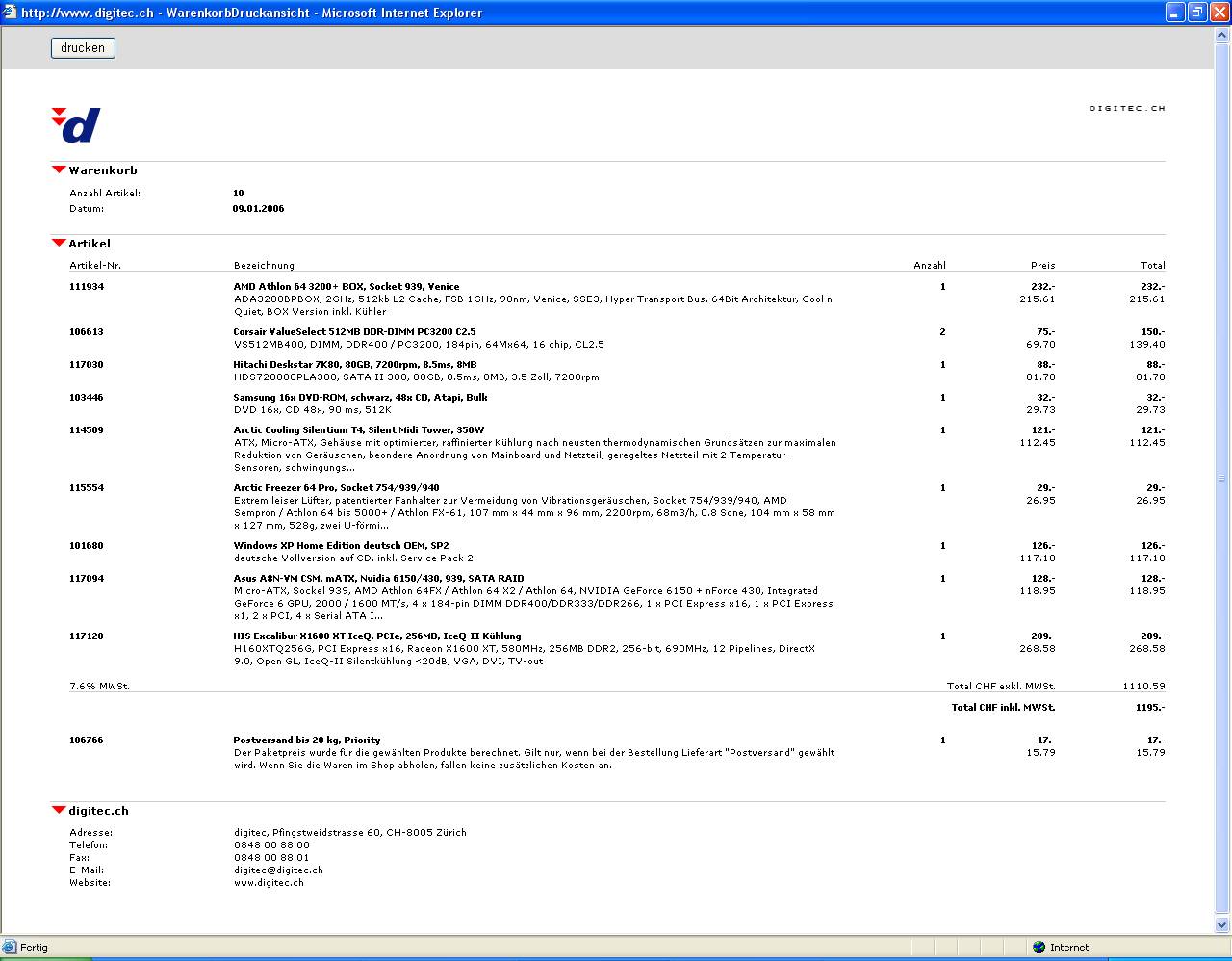Screen dimensions: 1232x961
Task: Click the Internet zone globe icon
Action: tap(1039, 948)
